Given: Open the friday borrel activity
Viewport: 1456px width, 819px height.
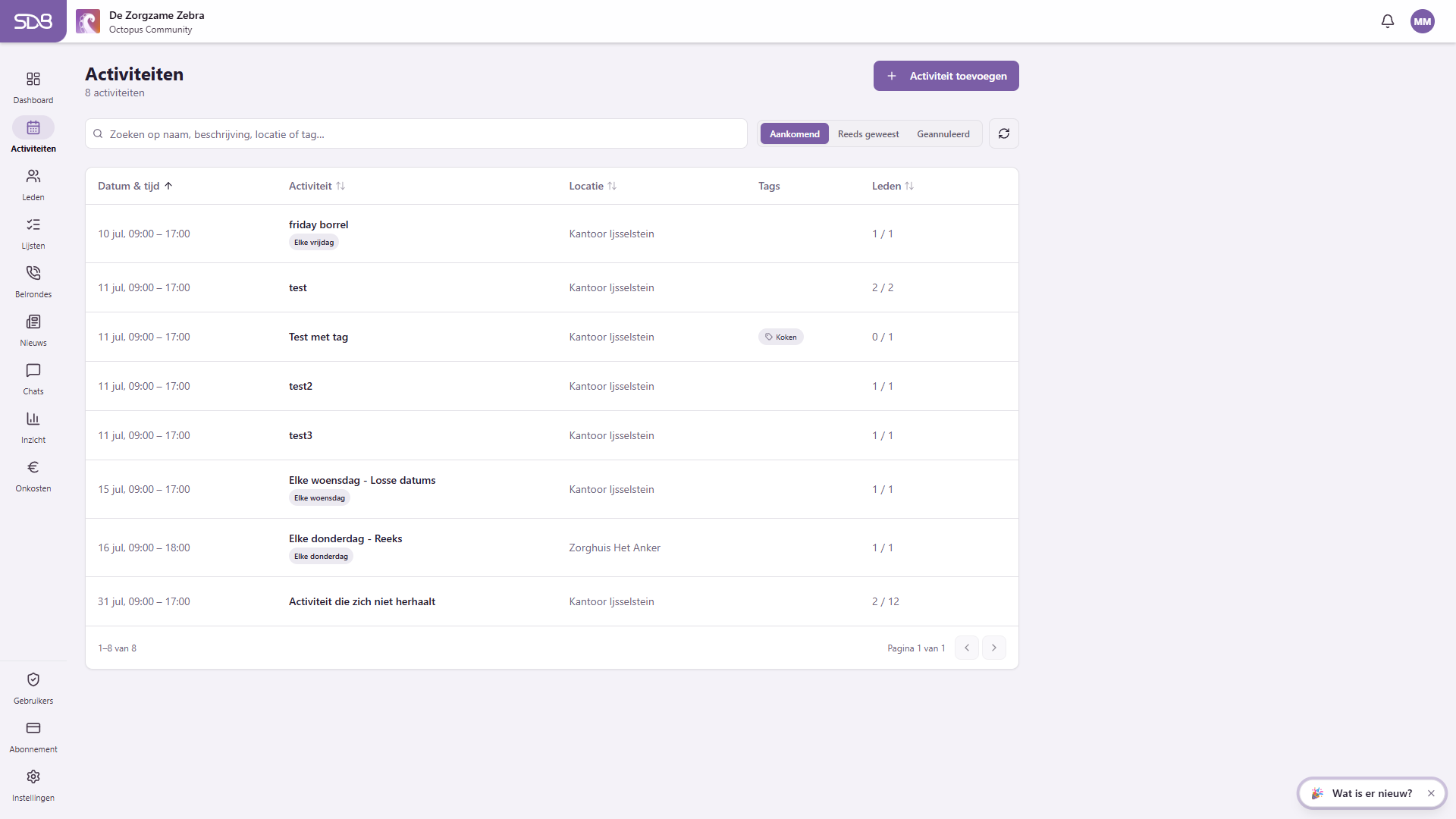Looking at the screenshot, I should tap(318, 224).
